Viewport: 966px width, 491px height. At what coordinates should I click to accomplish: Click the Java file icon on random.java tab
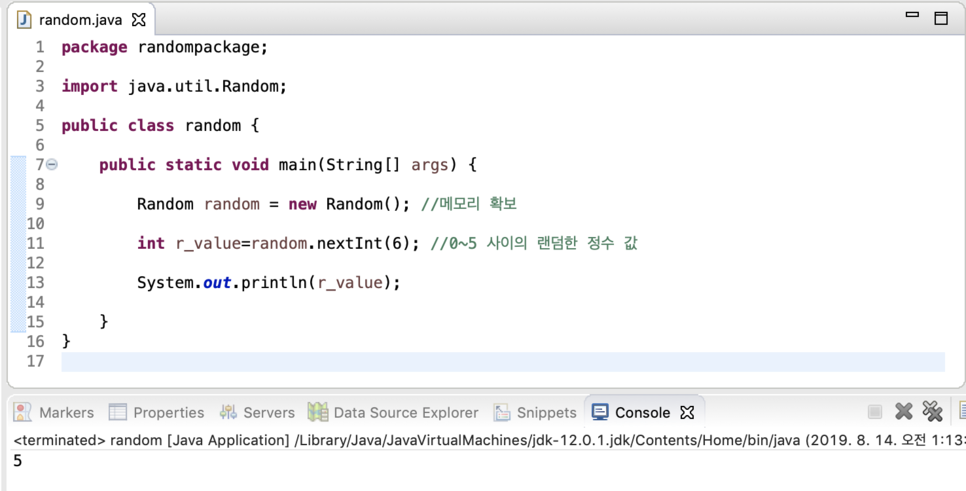(24, 20)
